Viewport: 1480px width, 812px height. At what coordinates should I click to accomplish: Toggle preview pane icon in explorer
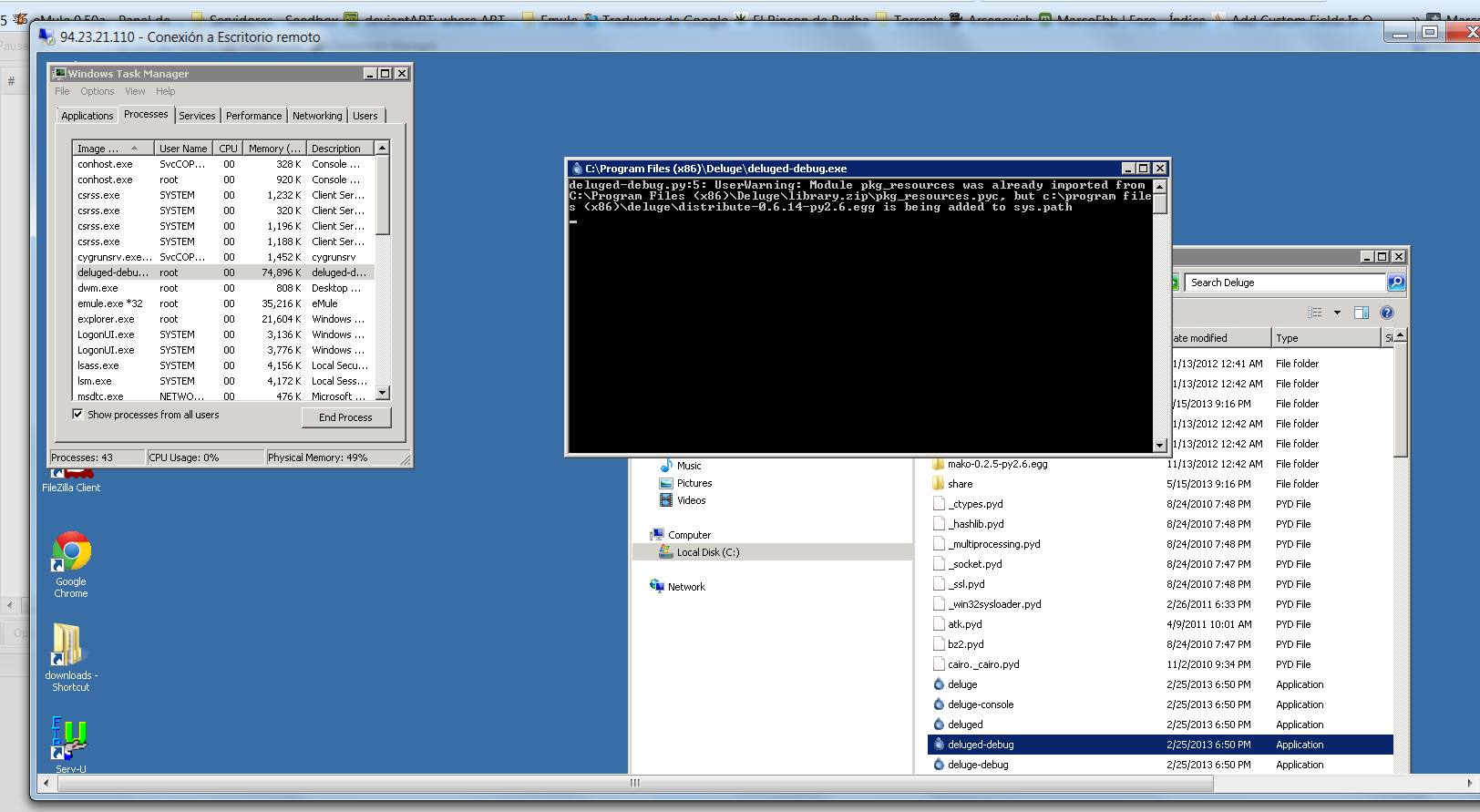tap(1362, 313)
